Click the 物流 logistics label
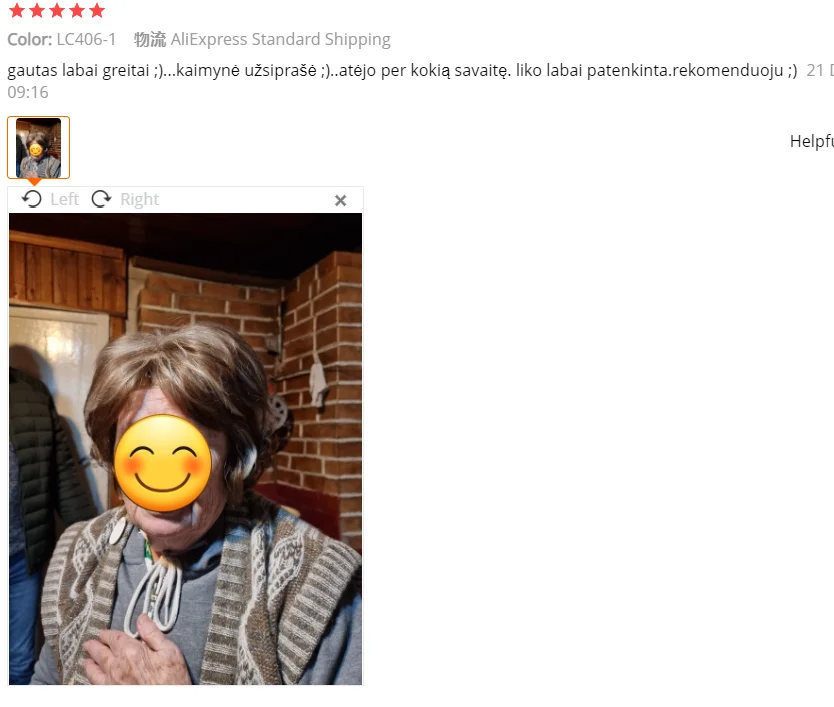The width and height of the screenshot is (834, 707). coord(150,39)
